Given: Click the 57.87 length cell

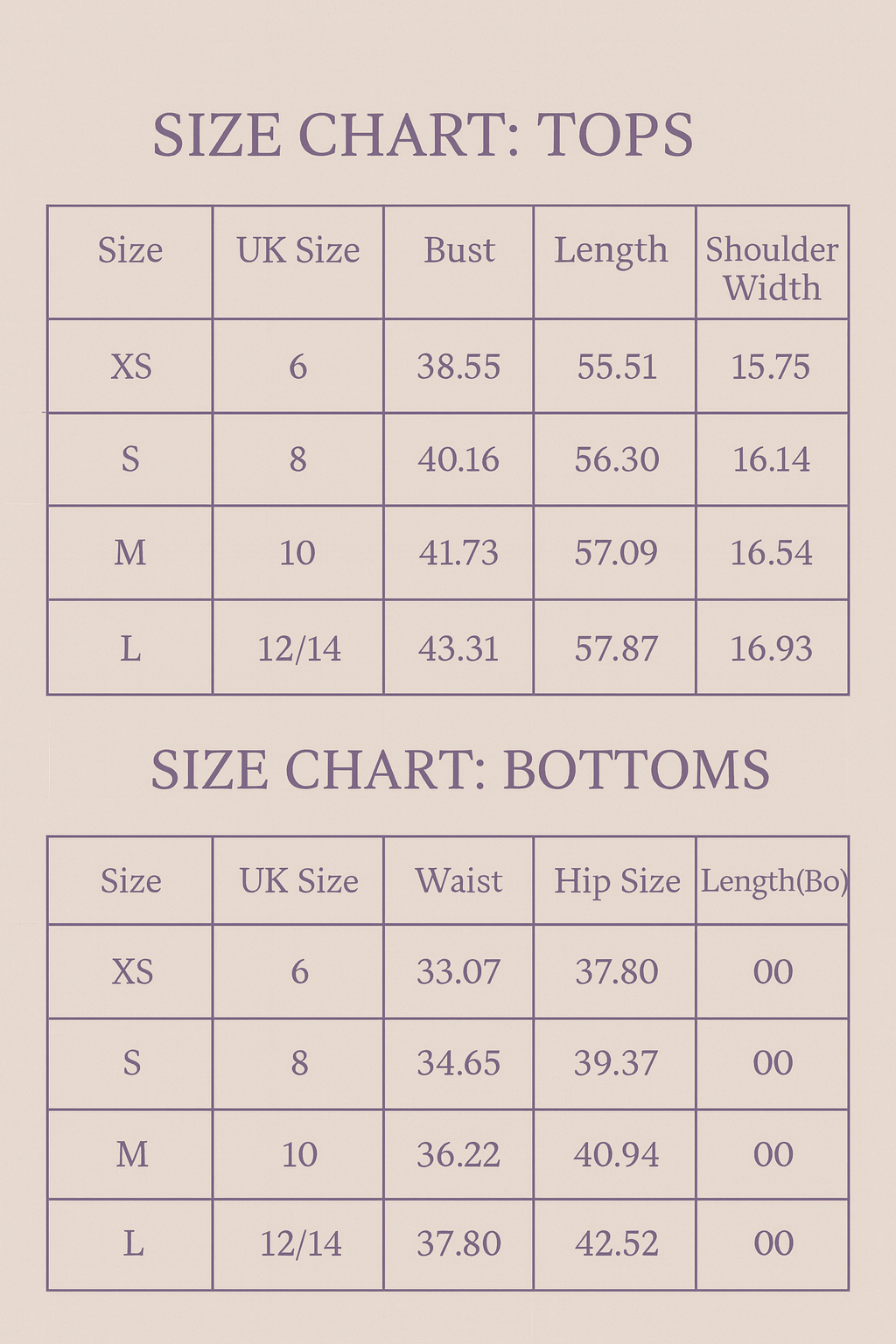Looking at the screenshot, I should click(x=616, y=648).
